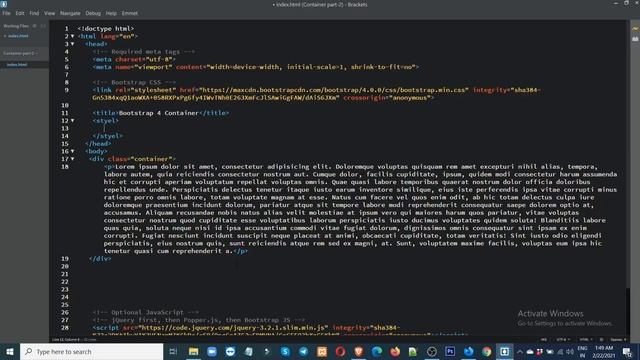This screenshot has height=360, width=640.
Task: Open the Navigate menu
Action: (x=70, y=13)
